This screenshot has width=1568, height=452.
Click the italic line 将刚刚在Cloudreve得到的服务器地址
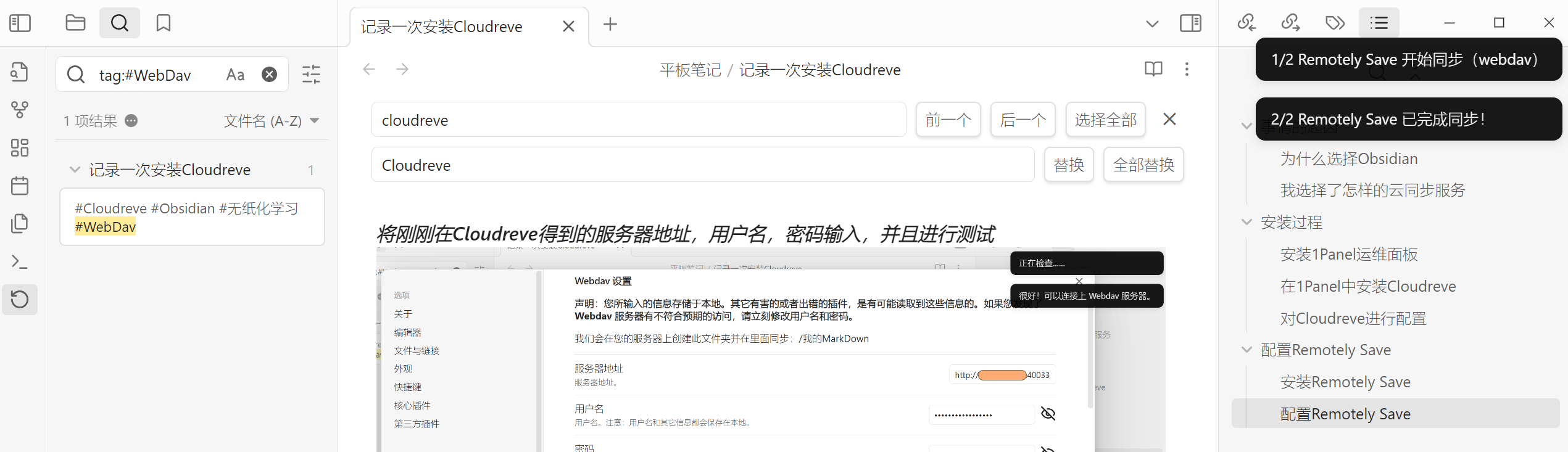pos(685,234)
